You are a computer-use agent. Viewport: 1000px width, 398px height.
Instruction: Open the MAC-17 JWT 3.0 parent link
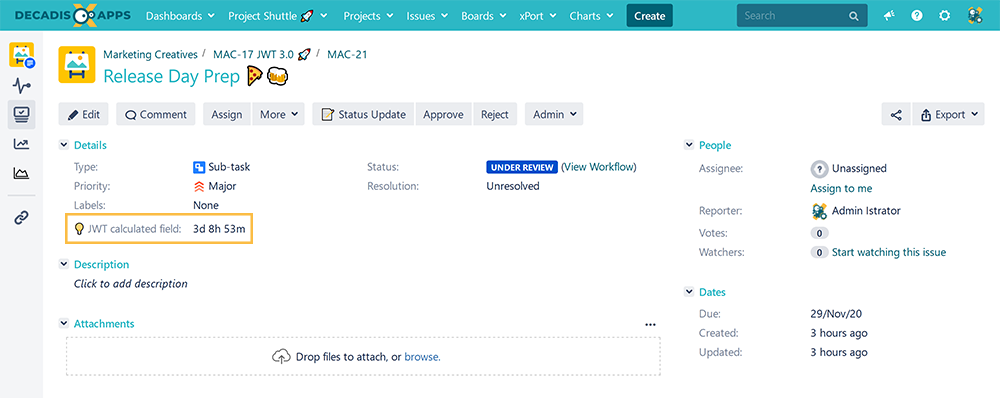coord(261,55)
